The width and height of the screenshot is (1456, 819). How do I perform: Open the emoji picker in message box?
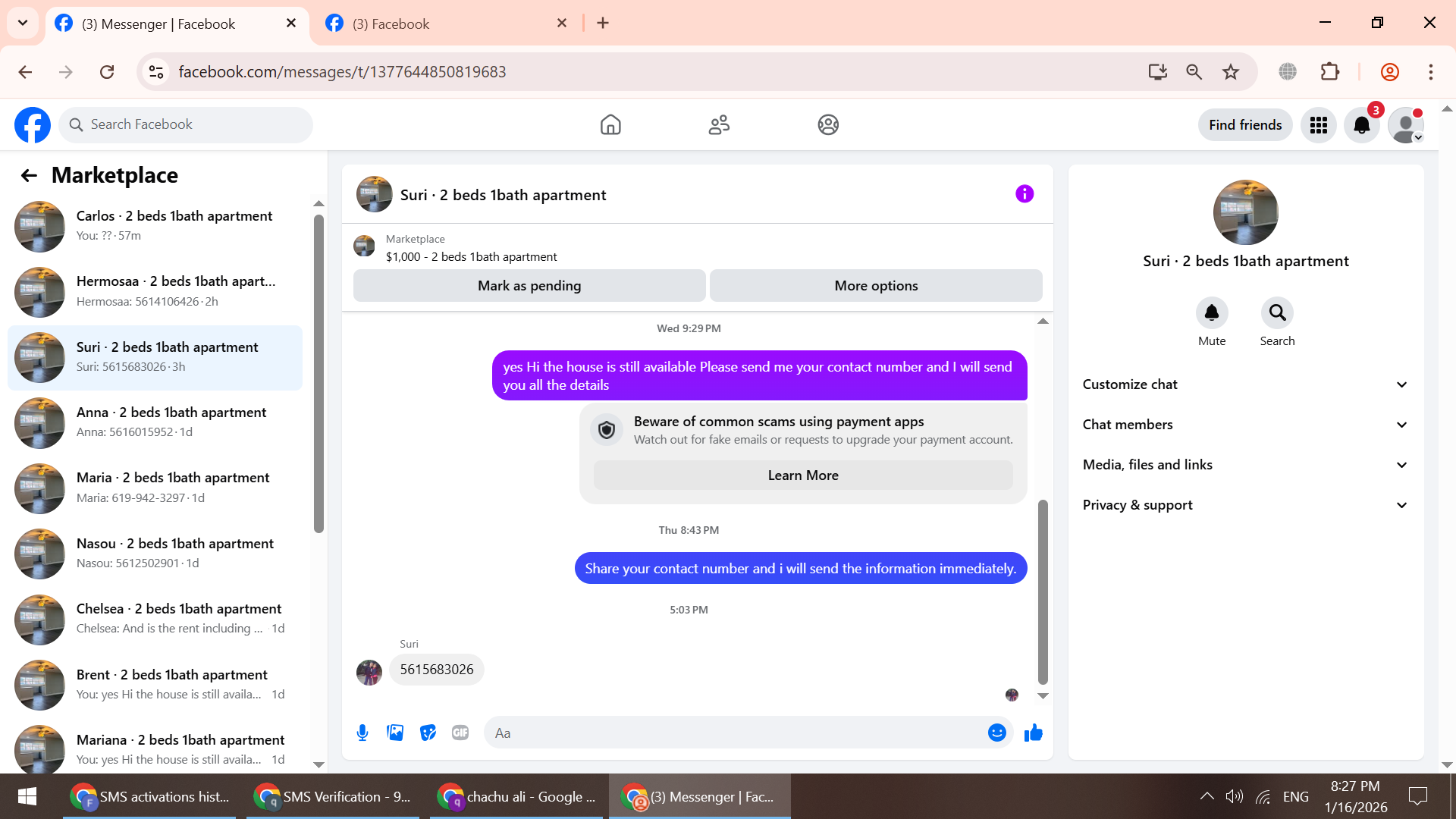pyautogui.click(x=996, y=733)
